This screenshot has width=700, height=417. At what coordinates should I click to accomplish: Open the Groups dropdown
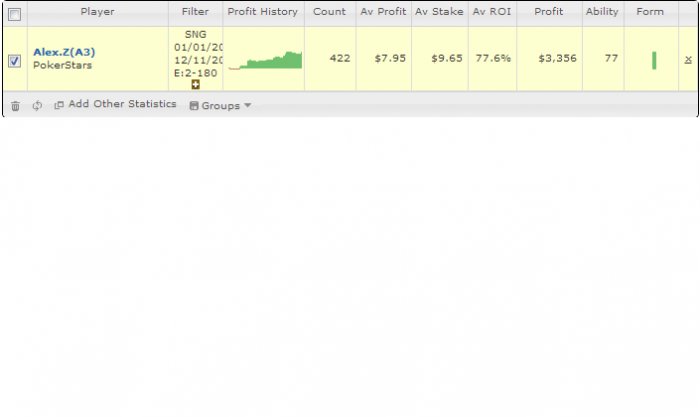point(221,106)
